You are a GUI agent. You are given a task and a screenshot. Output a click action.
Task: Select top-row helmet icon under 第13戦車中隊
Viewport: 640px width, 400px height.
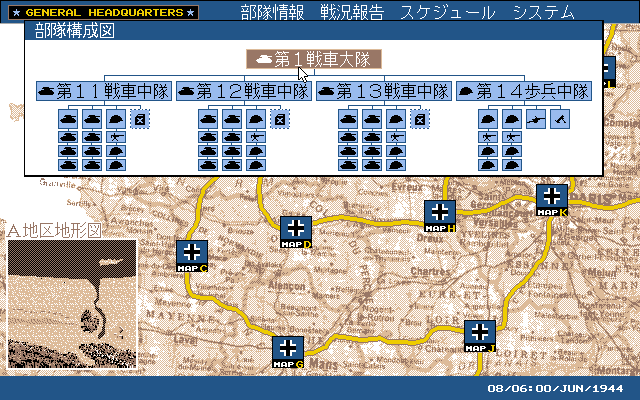click(x=396, y=119)
